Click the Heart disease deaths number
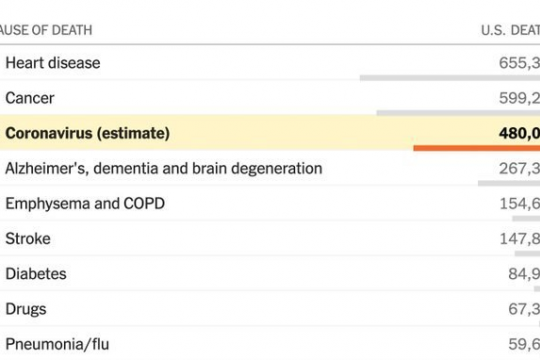 519,63
